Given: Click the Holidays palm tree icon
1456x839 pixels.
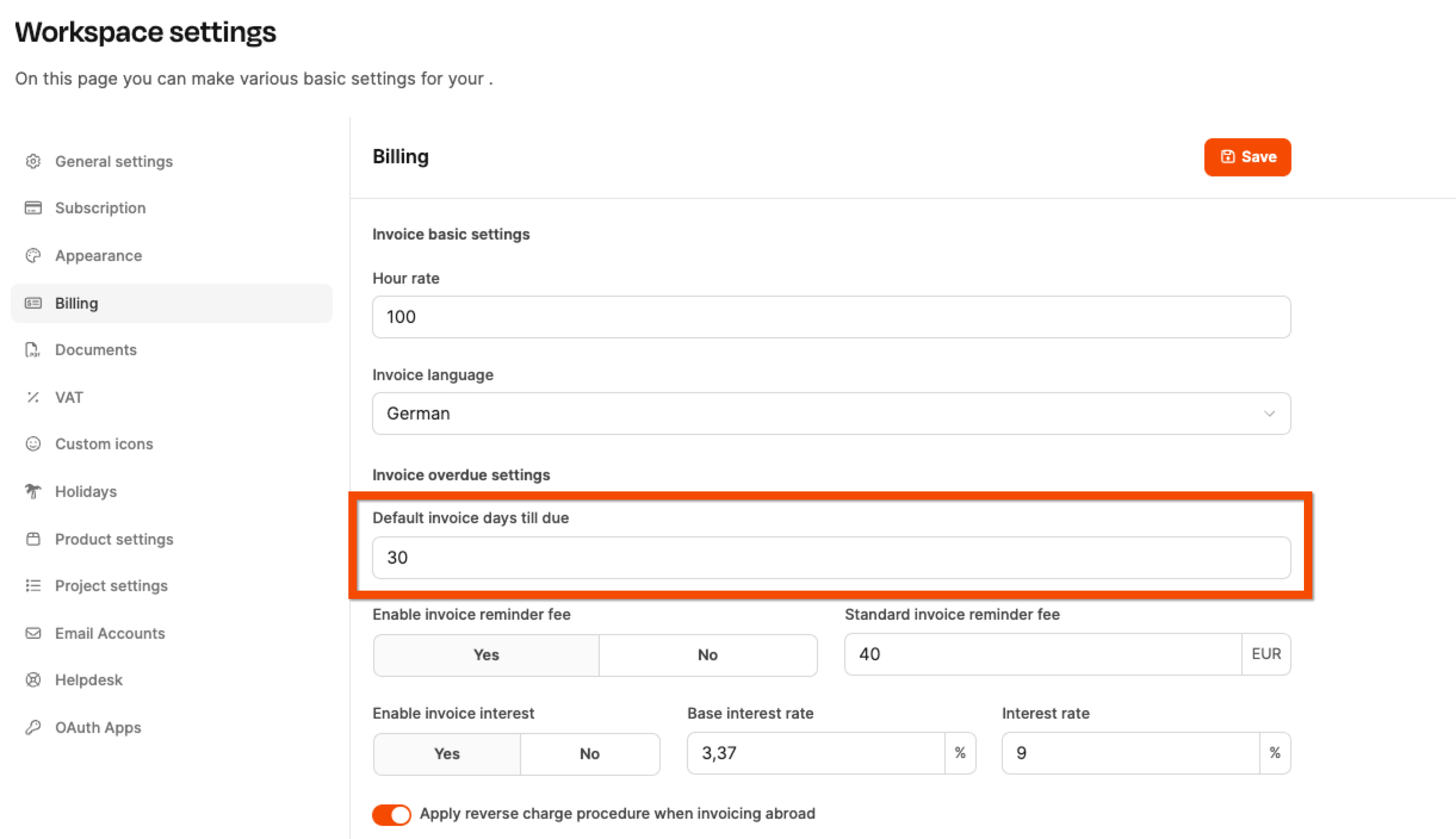Looking at the screenshot, I should [33, 492].
